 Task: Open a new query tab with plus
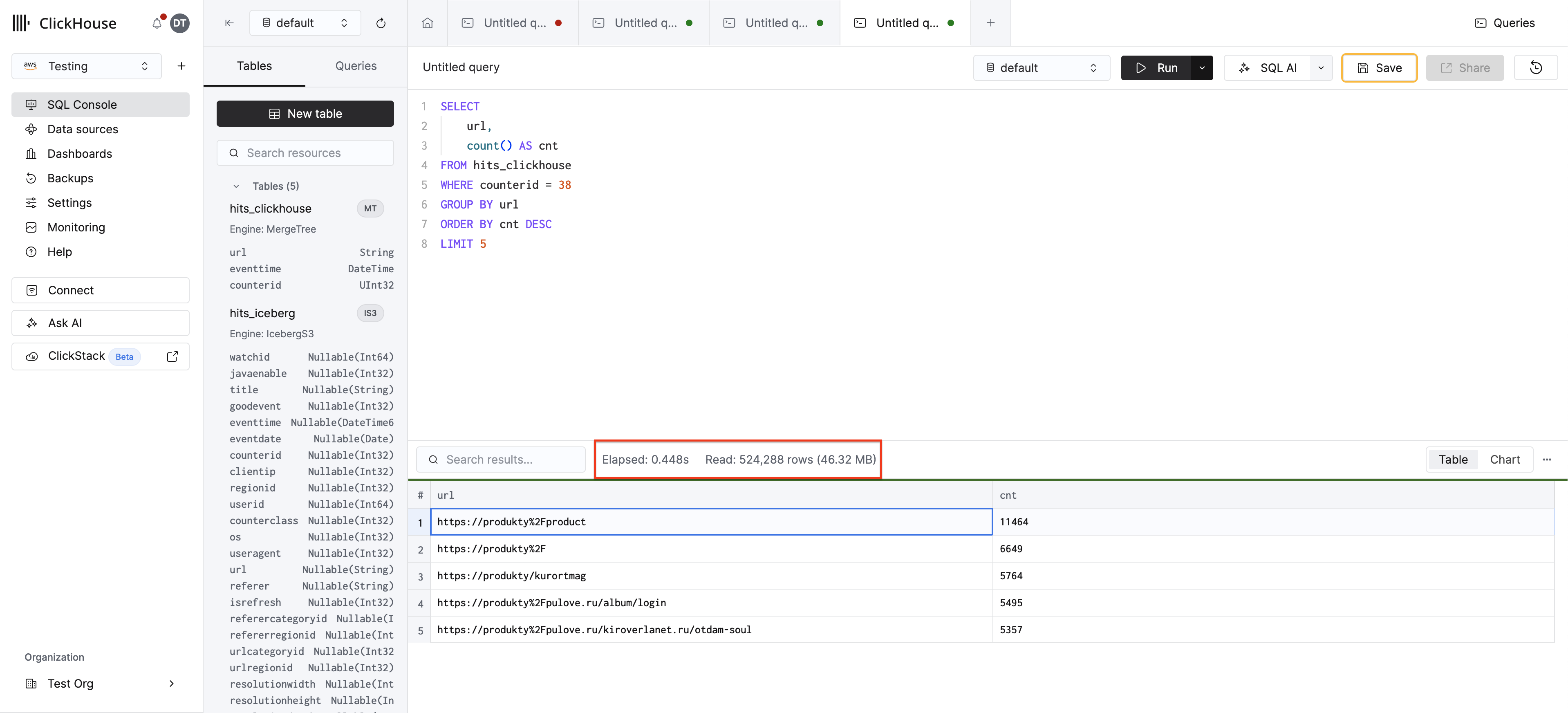pyautogui.click(x=990, y=23)
